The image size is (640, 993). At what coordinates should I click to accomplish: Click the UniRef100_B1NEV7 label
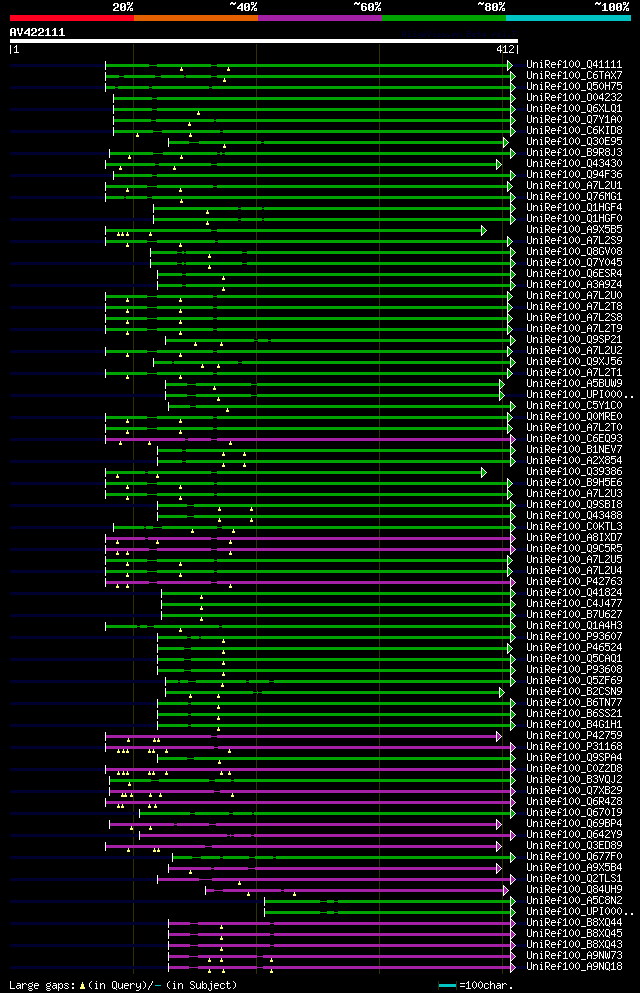coord(574,450)
